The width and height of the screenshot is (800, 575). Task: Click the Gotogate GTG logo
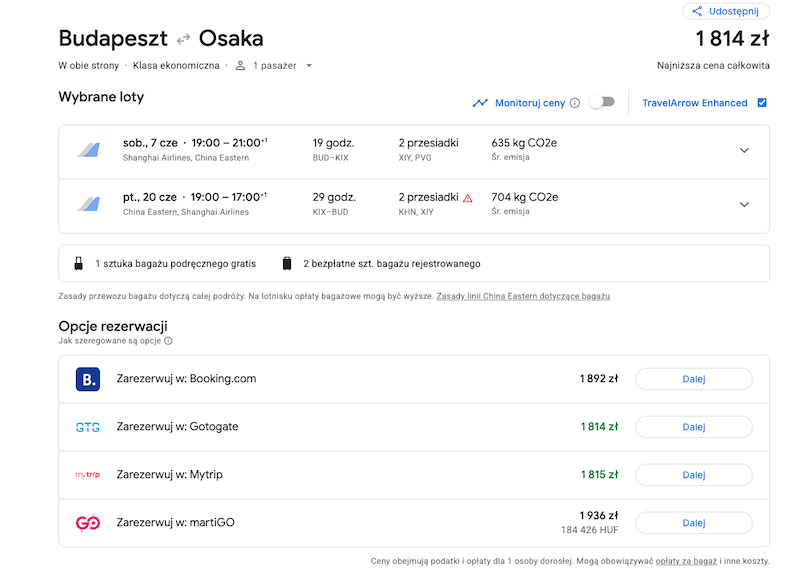88,427
